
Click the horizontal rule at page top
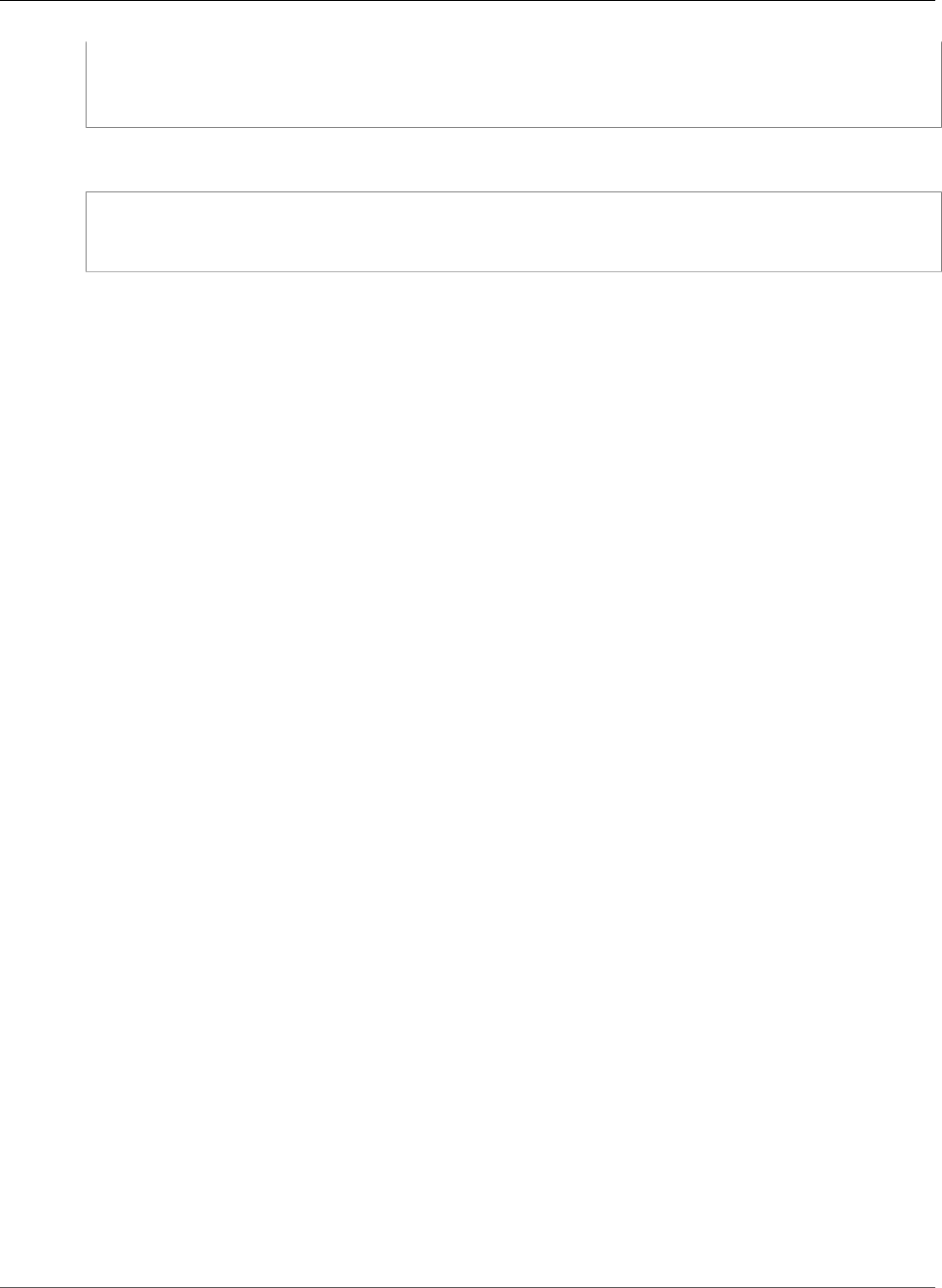point(471,1)
